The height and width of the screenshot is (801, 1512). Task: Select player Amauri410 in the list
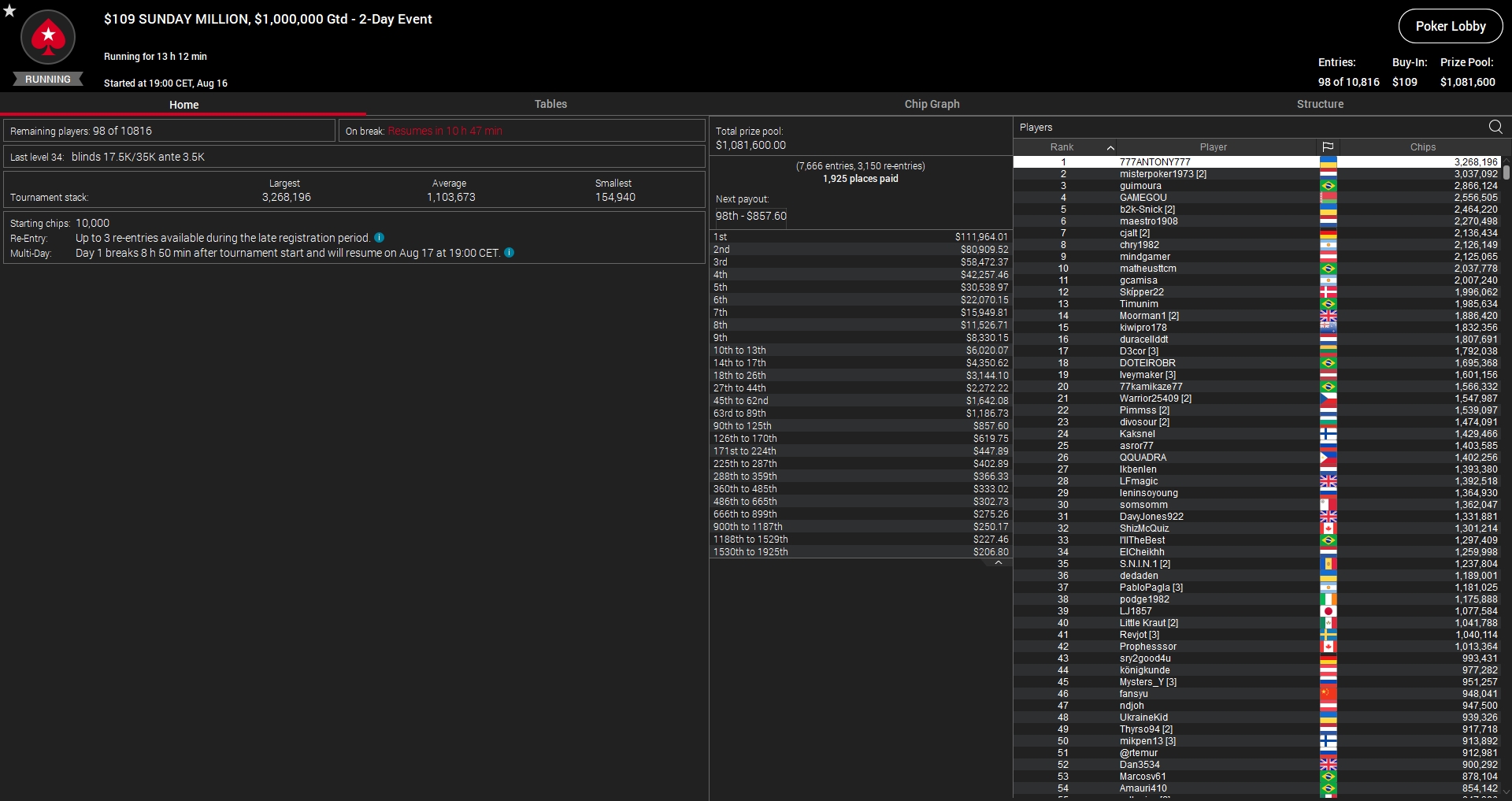click(x=1257, y=788)
